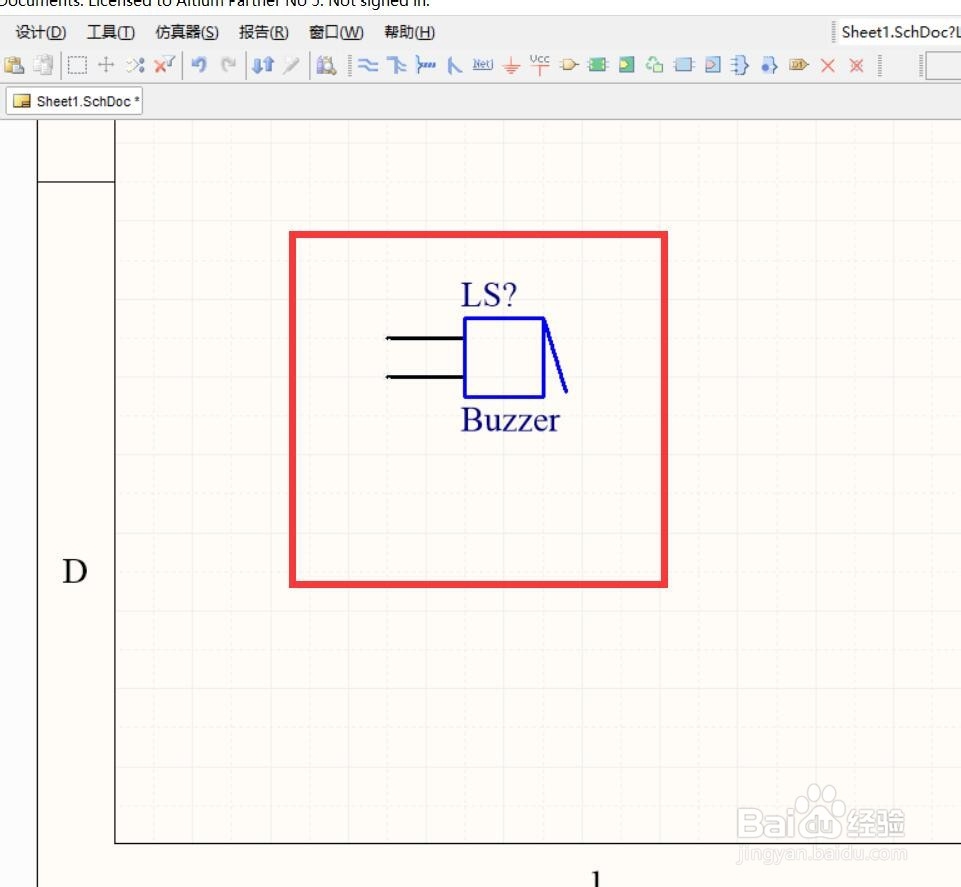Click the Place Harness Entry icon

coord(713,65)
